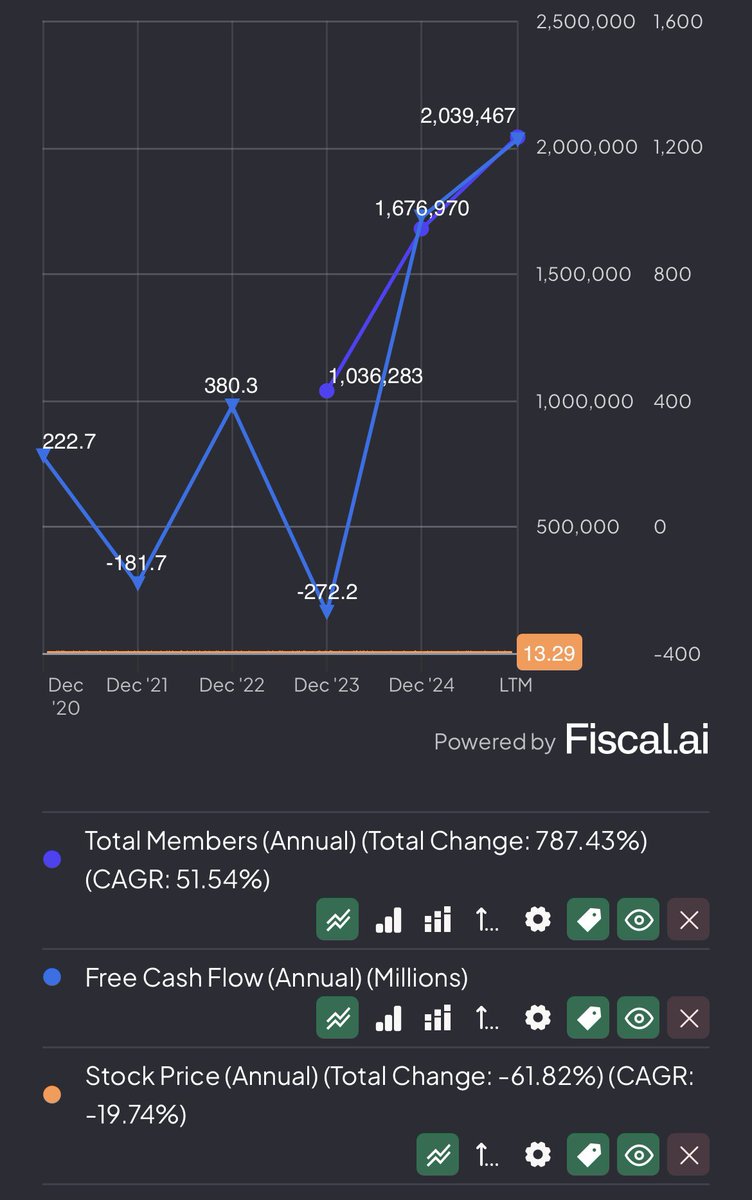This screenshot has height=1200, width=752.
Task: Select the 1,036,283 Dec '23 members point
Action: tap(327, 391)
